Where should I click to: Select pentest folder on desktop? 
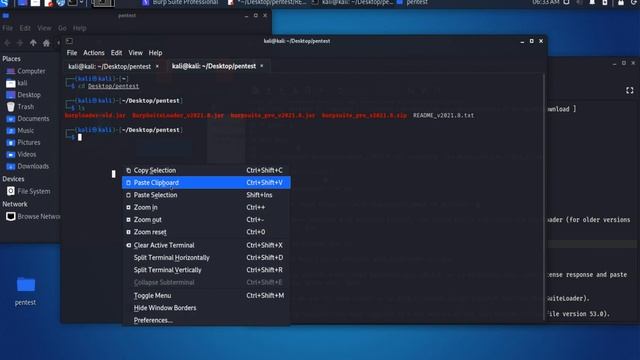pyautogui.click(x=25, y=291)
